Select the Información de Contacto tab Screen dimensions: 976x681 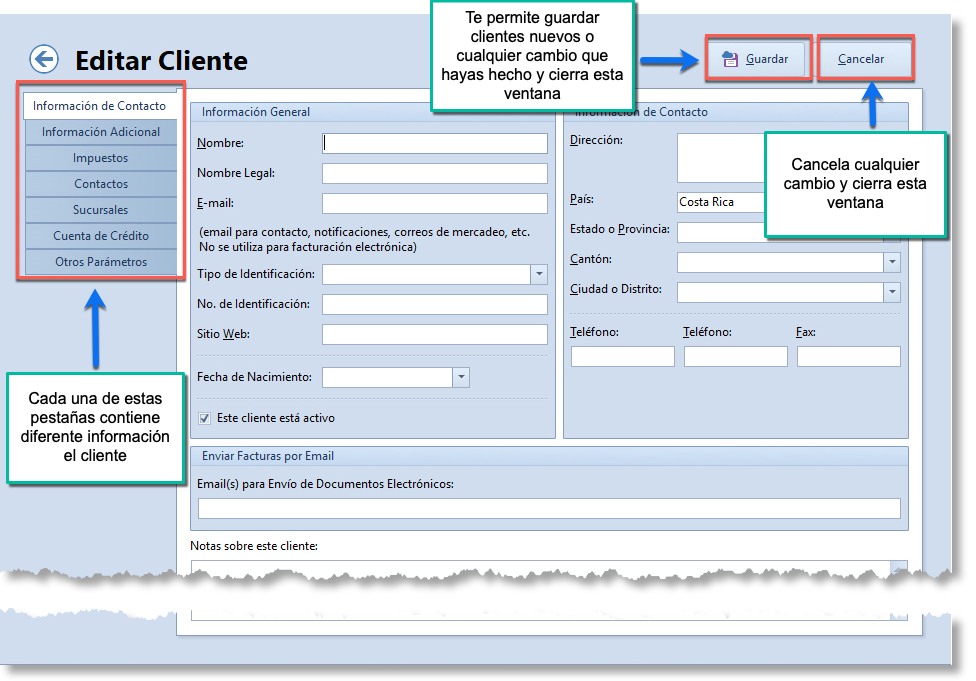pos(100,106)
